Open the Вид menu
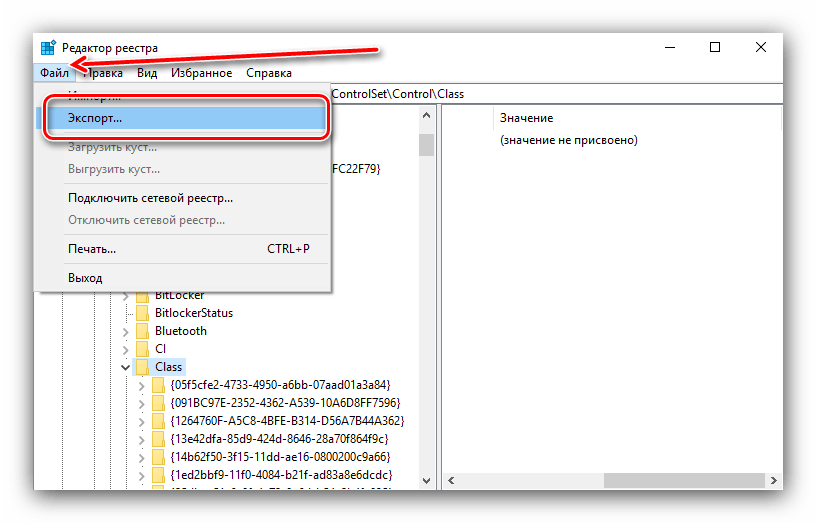This screenshot has width=816, height=523. click(147, 73)
